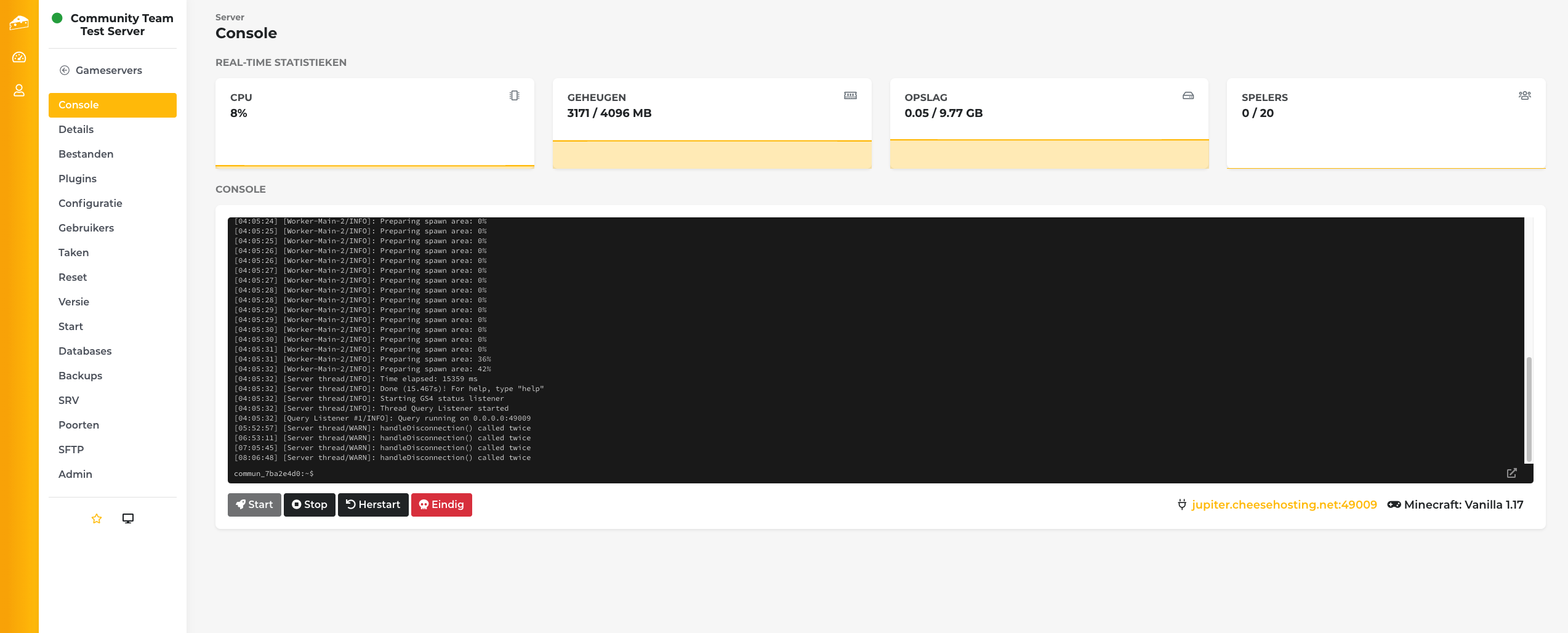Click the monitor icon in sidebar
The height and width of the screenshot is (633, 1568).
coord(128,518)
